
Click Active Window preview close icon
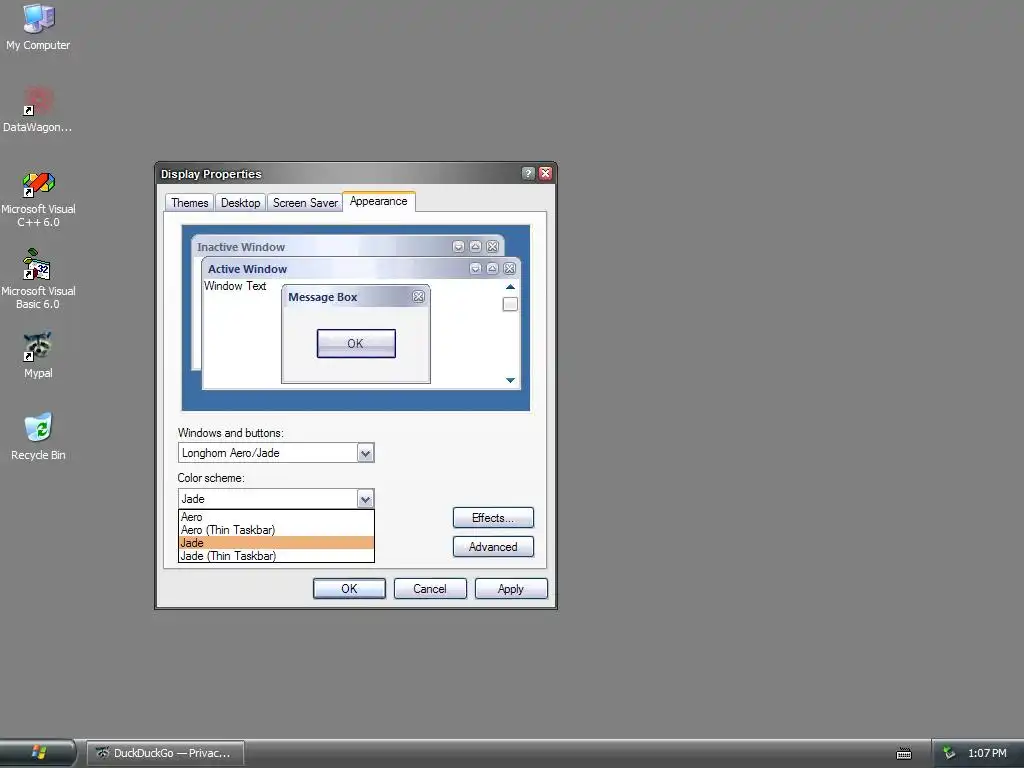pyautogui.click(x=509, y=268)
